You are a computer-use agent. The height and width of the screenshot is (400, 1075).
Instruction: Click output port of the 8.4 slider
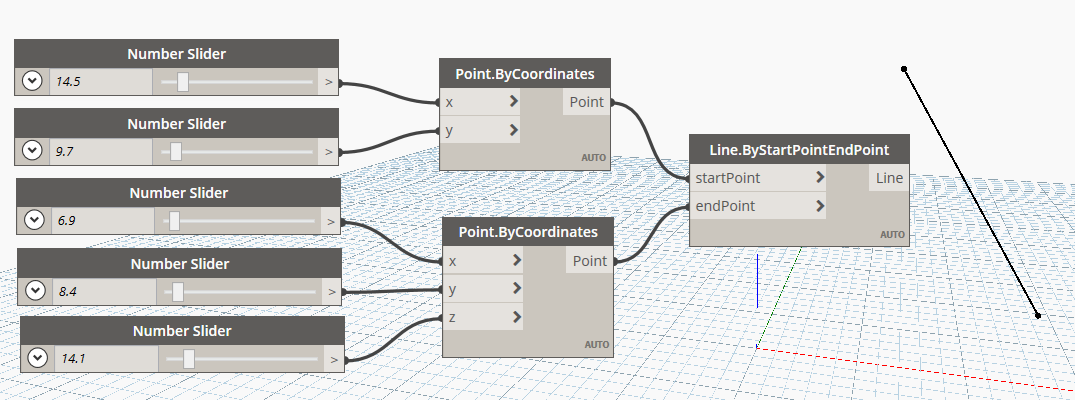pyautogui.click(x=332, y=292)
